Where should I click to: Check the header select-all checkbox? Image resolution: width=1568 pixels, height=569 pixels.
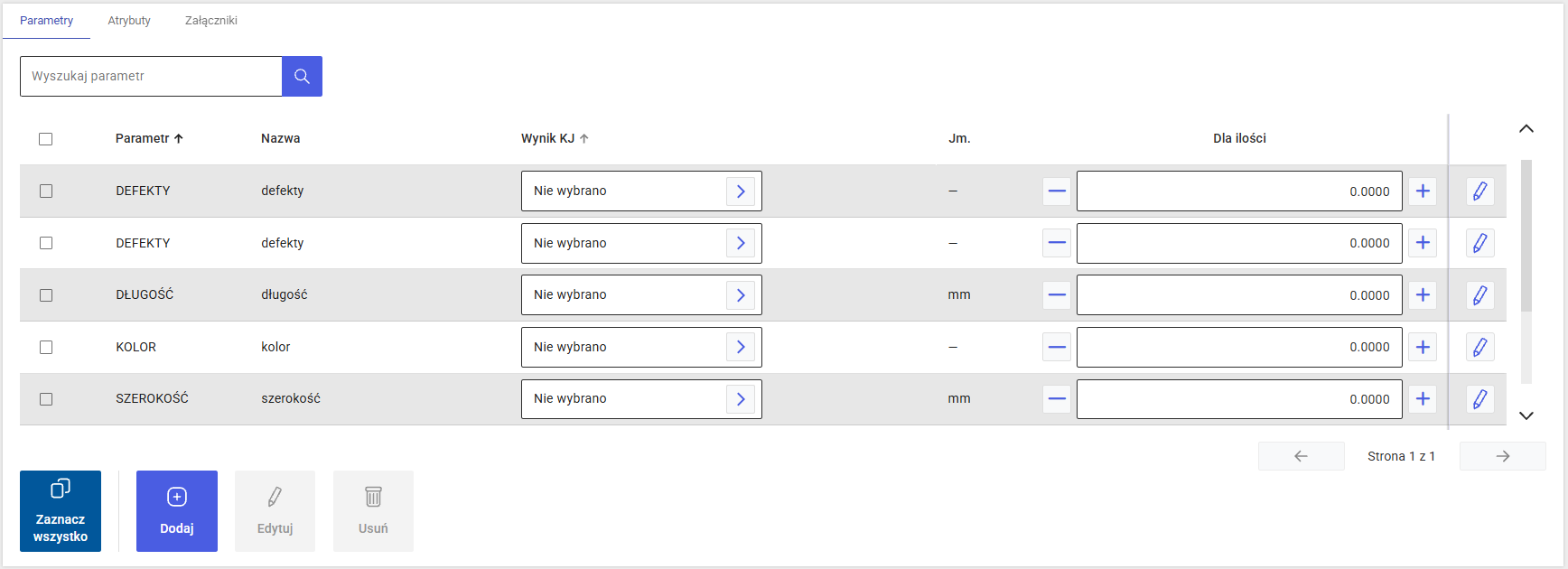[46, 139]
